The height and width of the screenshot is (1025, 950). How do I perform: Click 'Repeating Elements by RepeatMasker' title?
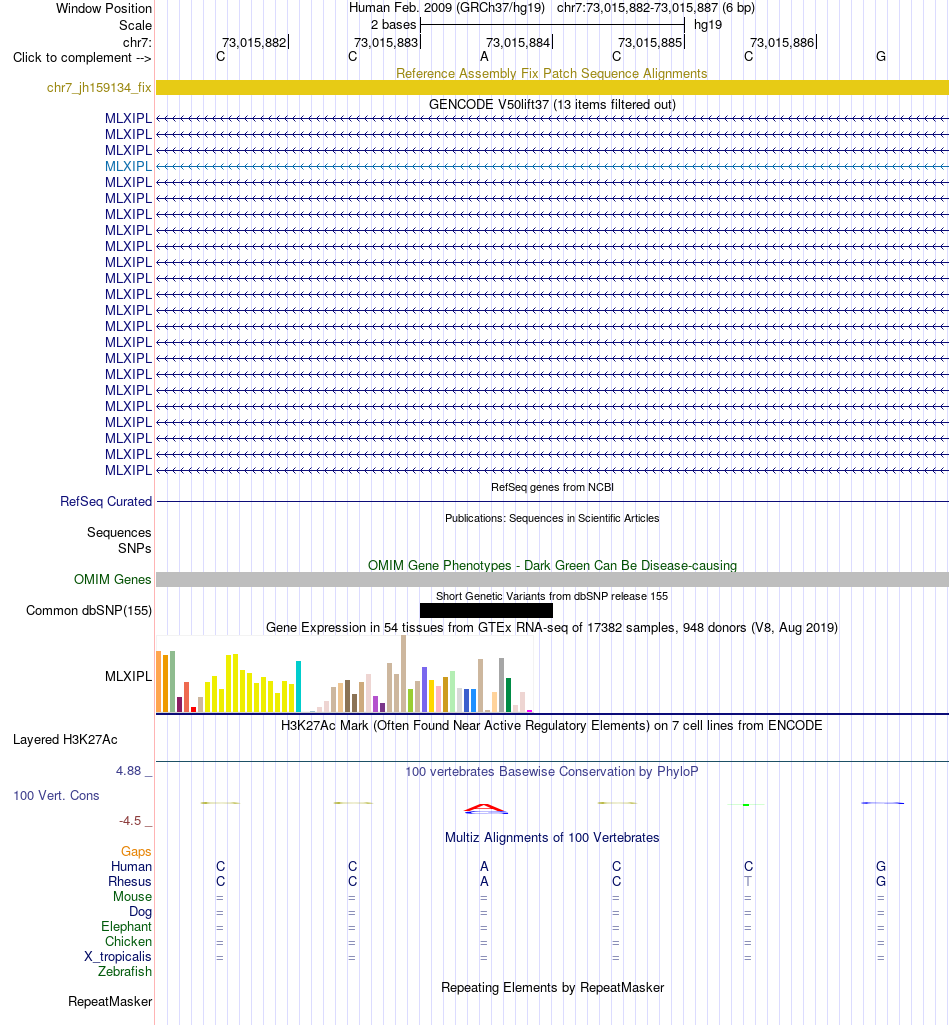(552, 988)
